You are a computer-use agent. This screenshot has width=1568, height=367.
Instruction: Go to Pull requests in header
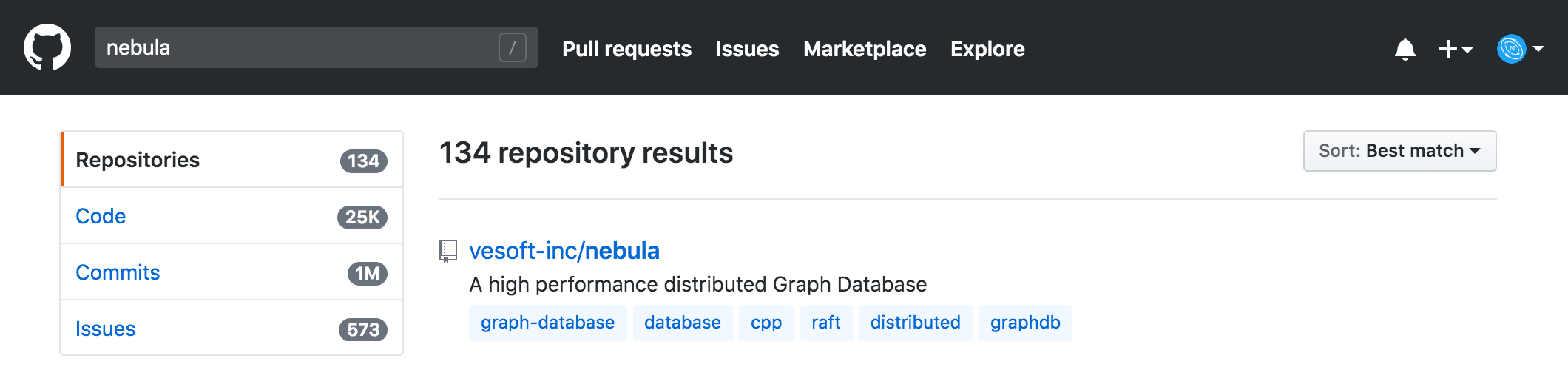tap(626, 49)
